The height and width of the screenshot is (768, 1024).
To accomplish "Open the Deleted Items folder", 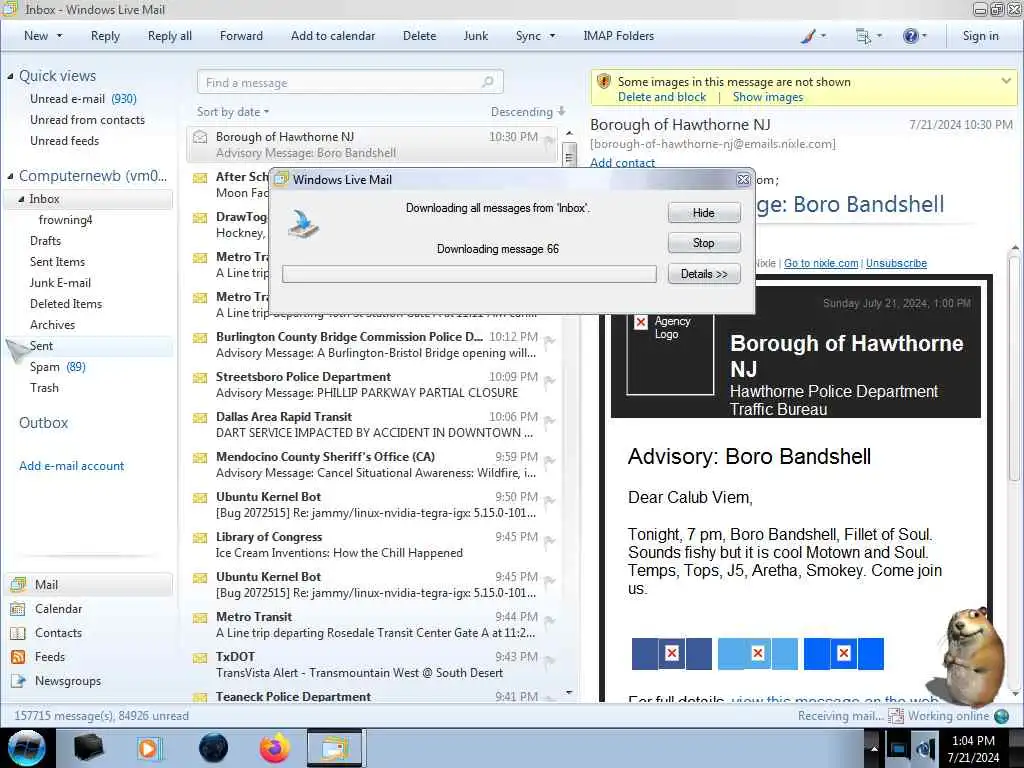I will [66, 304].
